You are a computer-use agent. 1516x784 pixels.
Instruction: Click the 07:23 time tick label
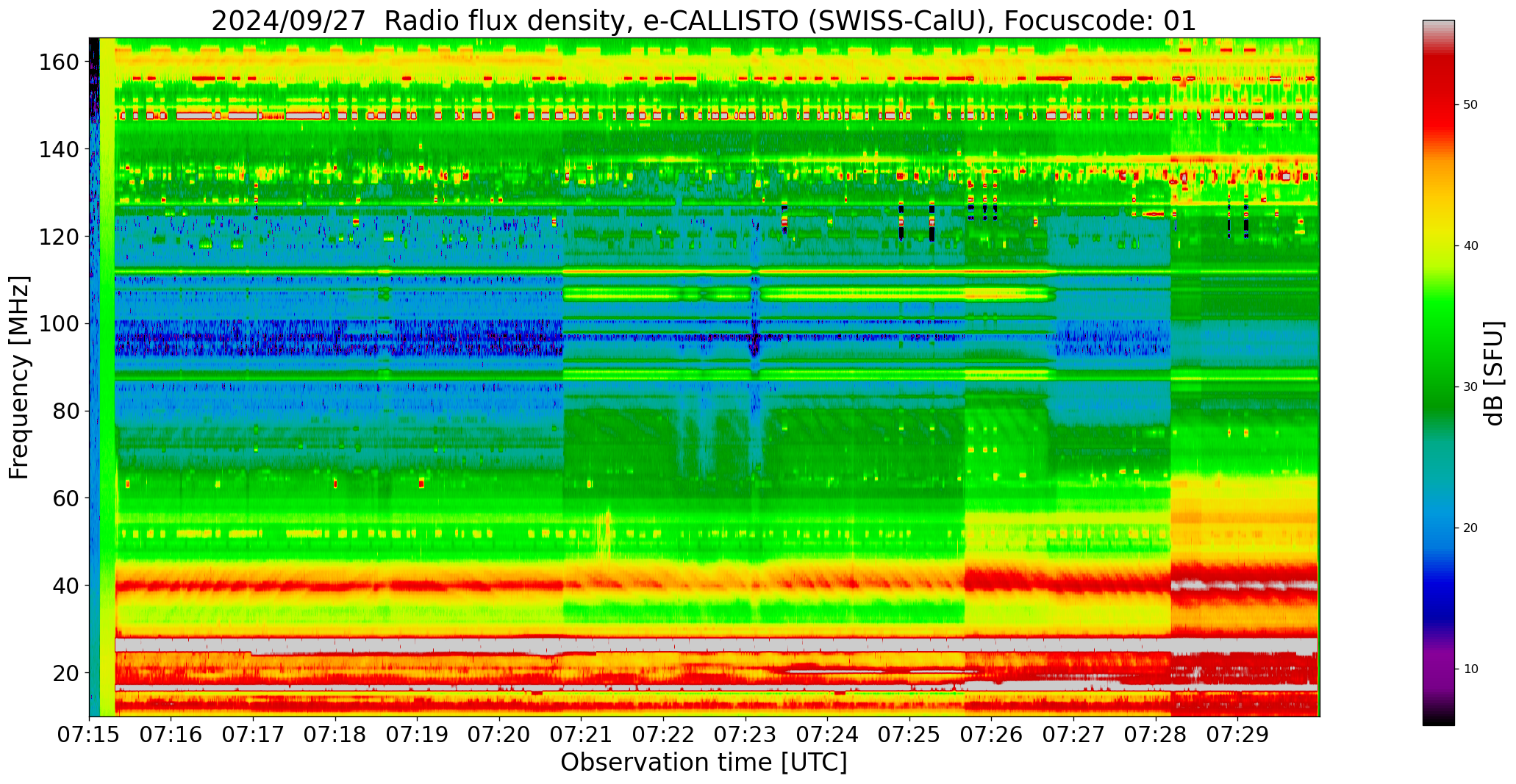coord(746,734)
